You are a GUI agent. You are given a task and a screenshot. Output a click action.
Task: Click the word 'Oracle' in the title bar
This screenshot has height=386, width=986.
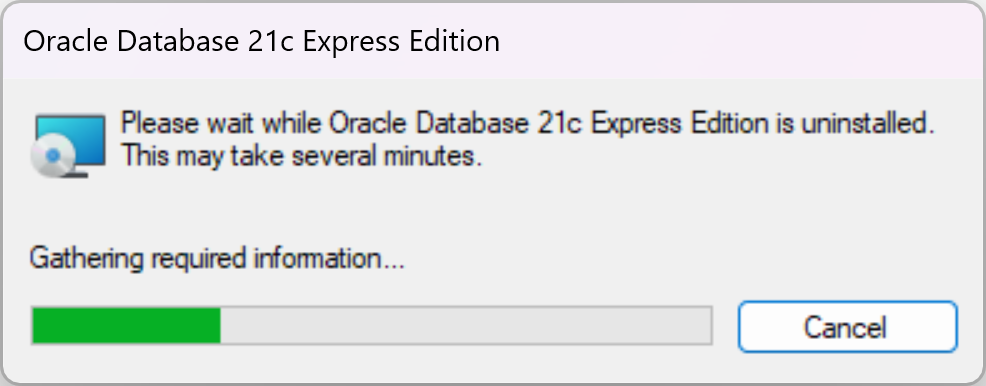click(x=66, y=41)
